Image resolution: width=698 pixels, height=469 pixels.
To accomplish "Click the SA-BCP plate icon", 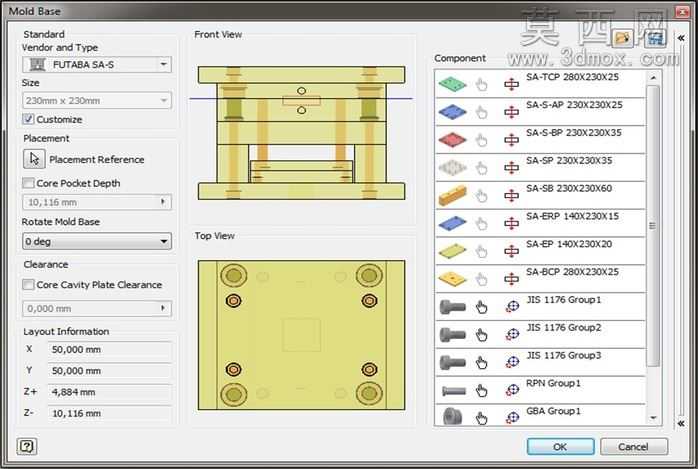I will coord(452,279).
